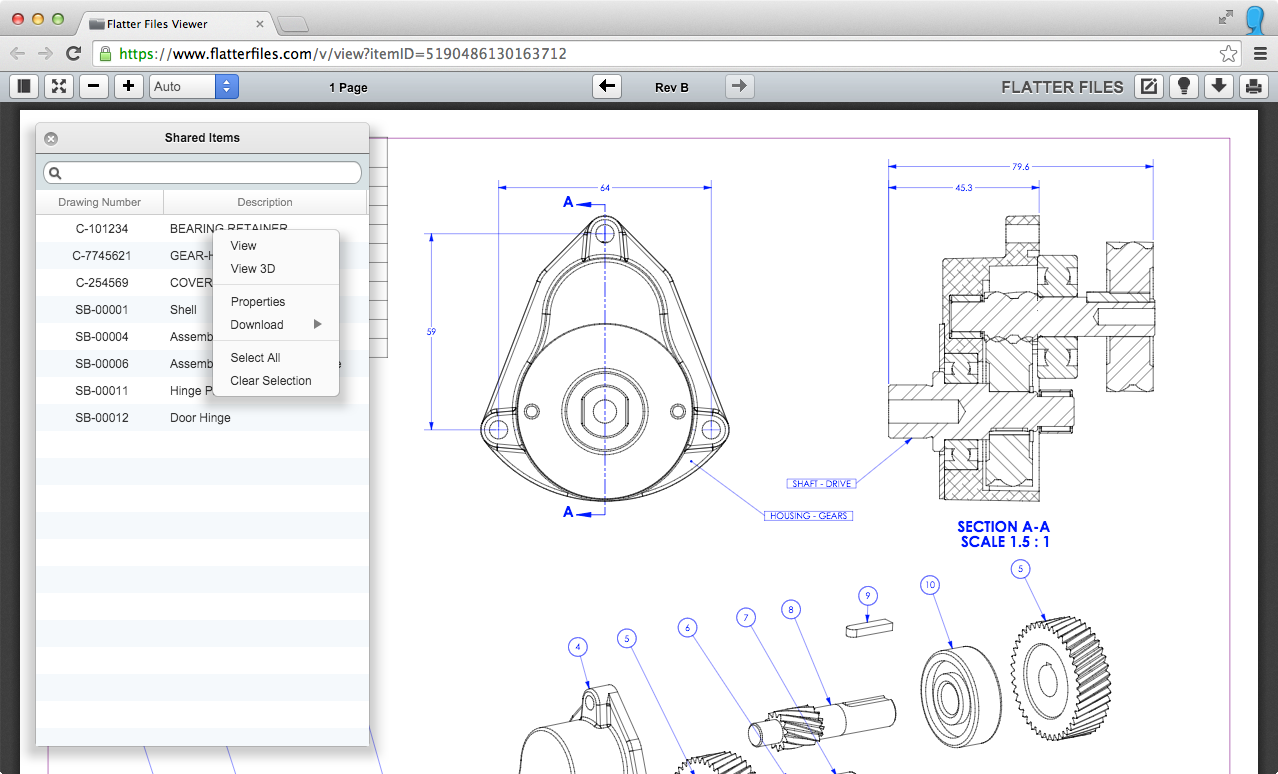
Task: Open the markup edit icon
Action: click(x=1149, y=86)
